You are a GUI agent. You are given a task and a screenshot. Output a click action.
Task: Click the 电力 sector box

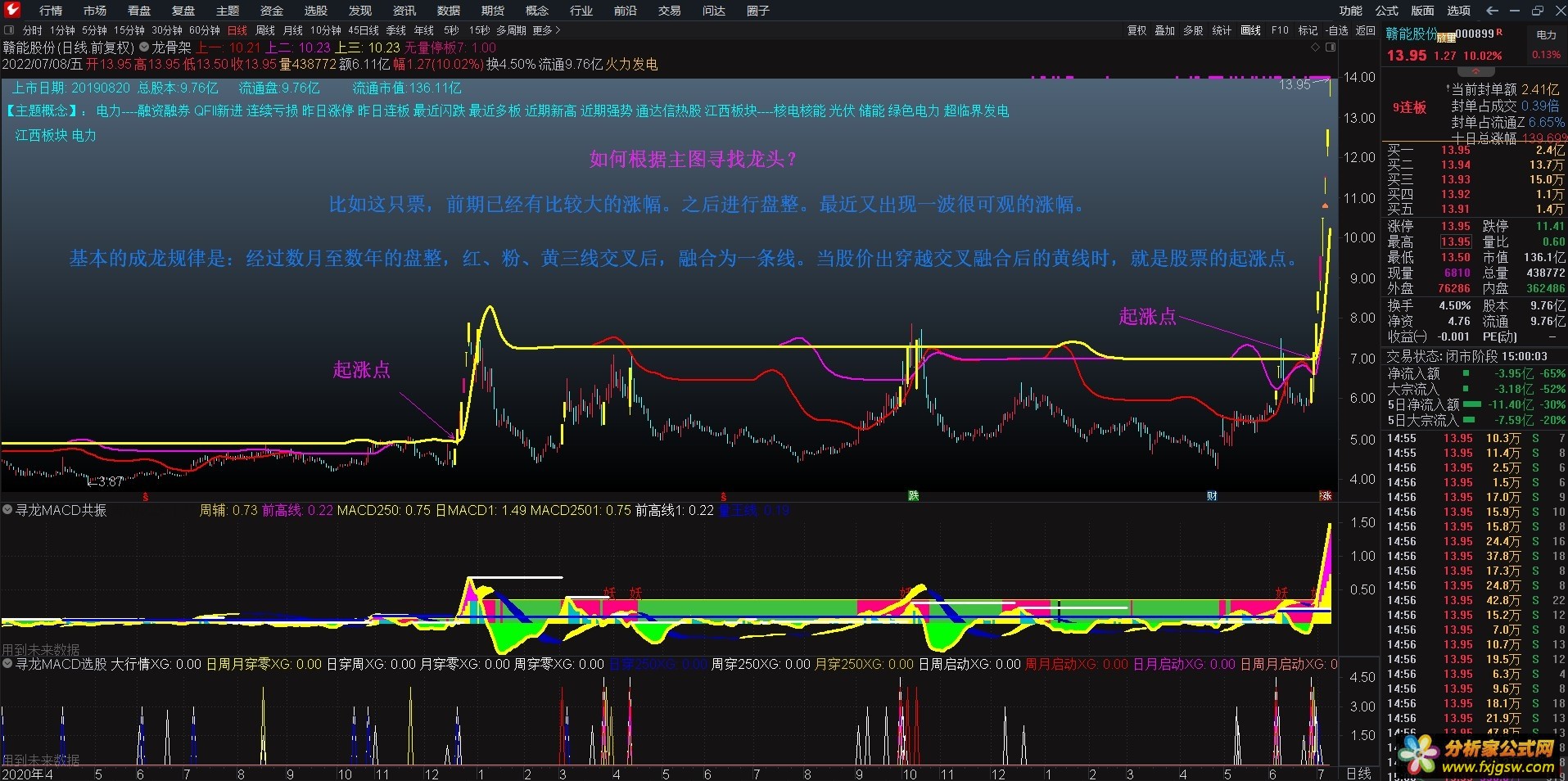tap(1547, 44)
